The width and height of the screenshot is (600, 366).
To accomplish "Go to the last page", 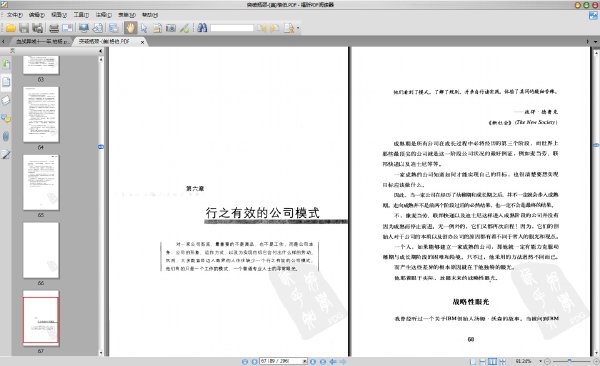I will pyautogui.click(x=323, y=361).
